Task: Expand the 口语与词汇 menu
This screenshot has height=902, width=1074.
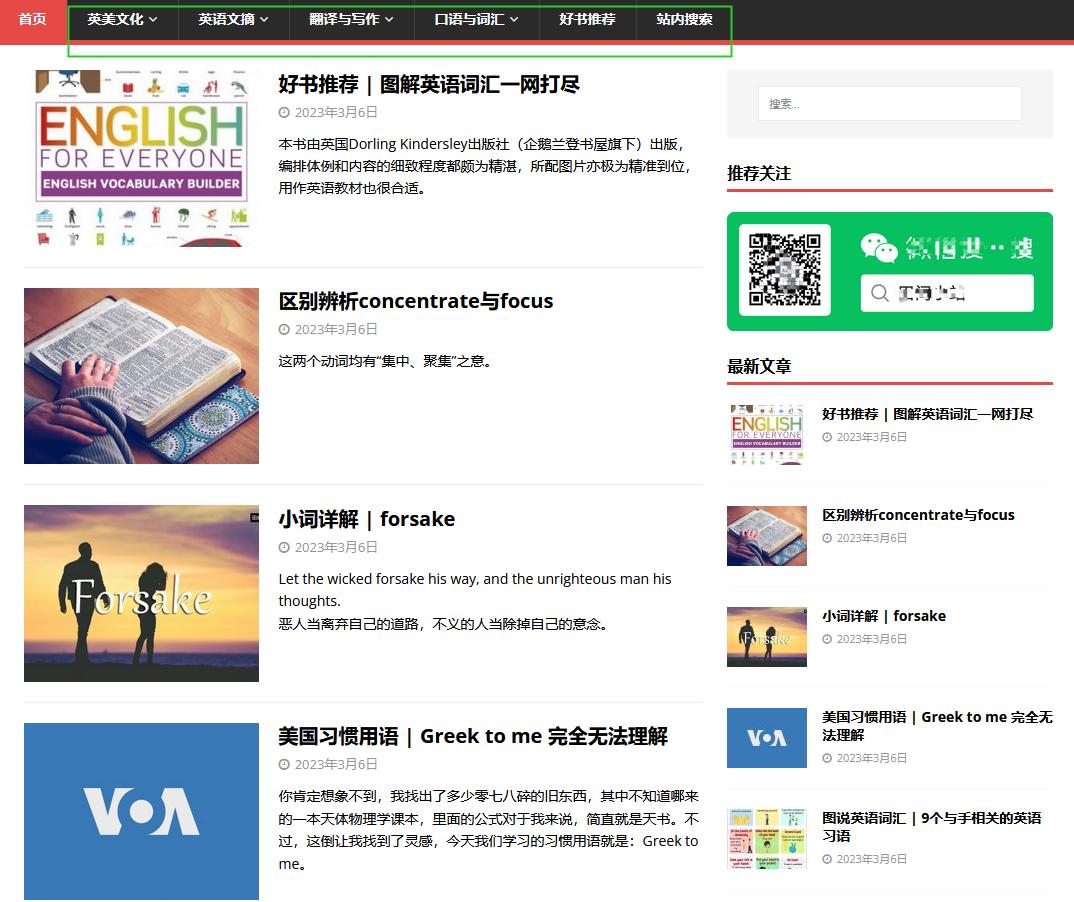Action: (476, 18)
